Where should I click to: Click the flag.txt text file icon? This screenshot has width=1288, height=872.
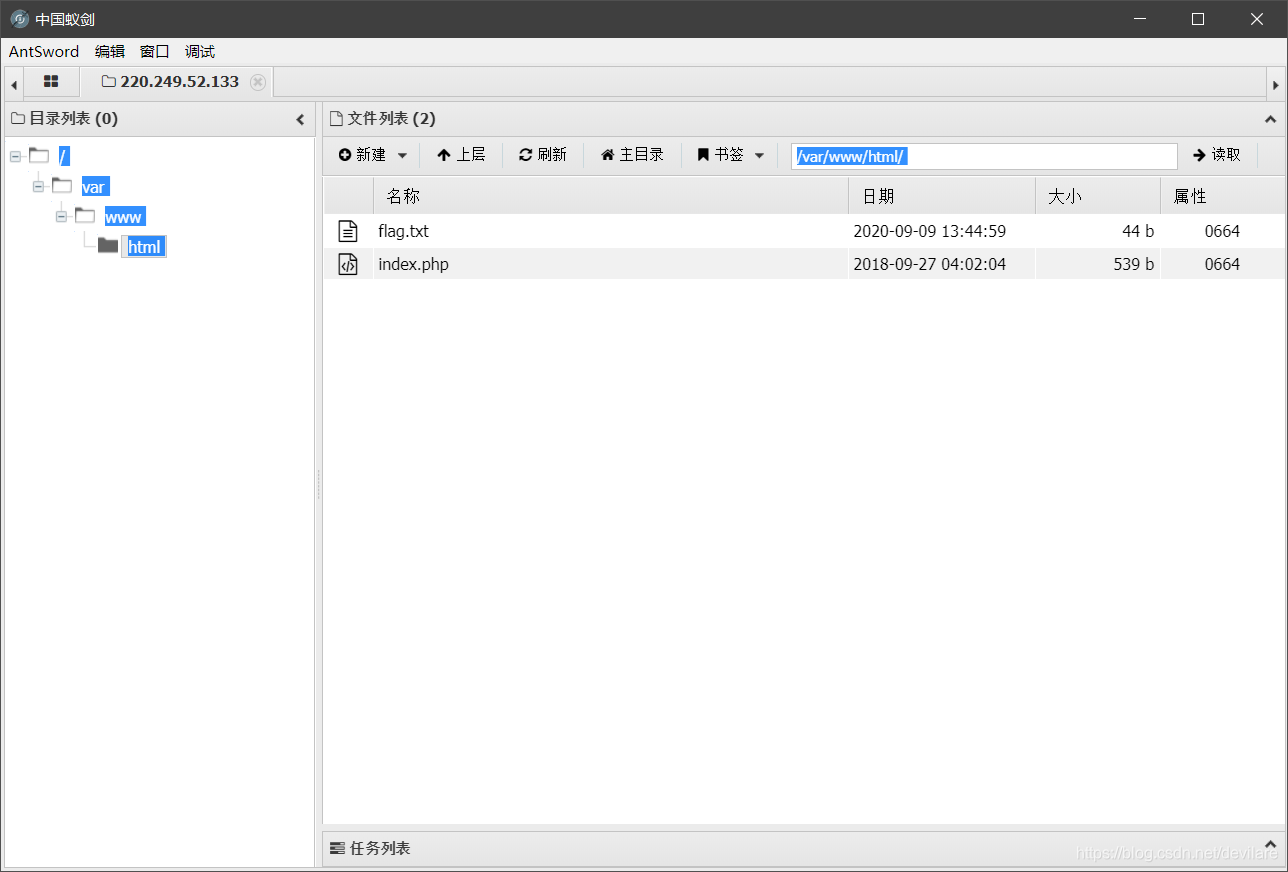coord(347,231)
